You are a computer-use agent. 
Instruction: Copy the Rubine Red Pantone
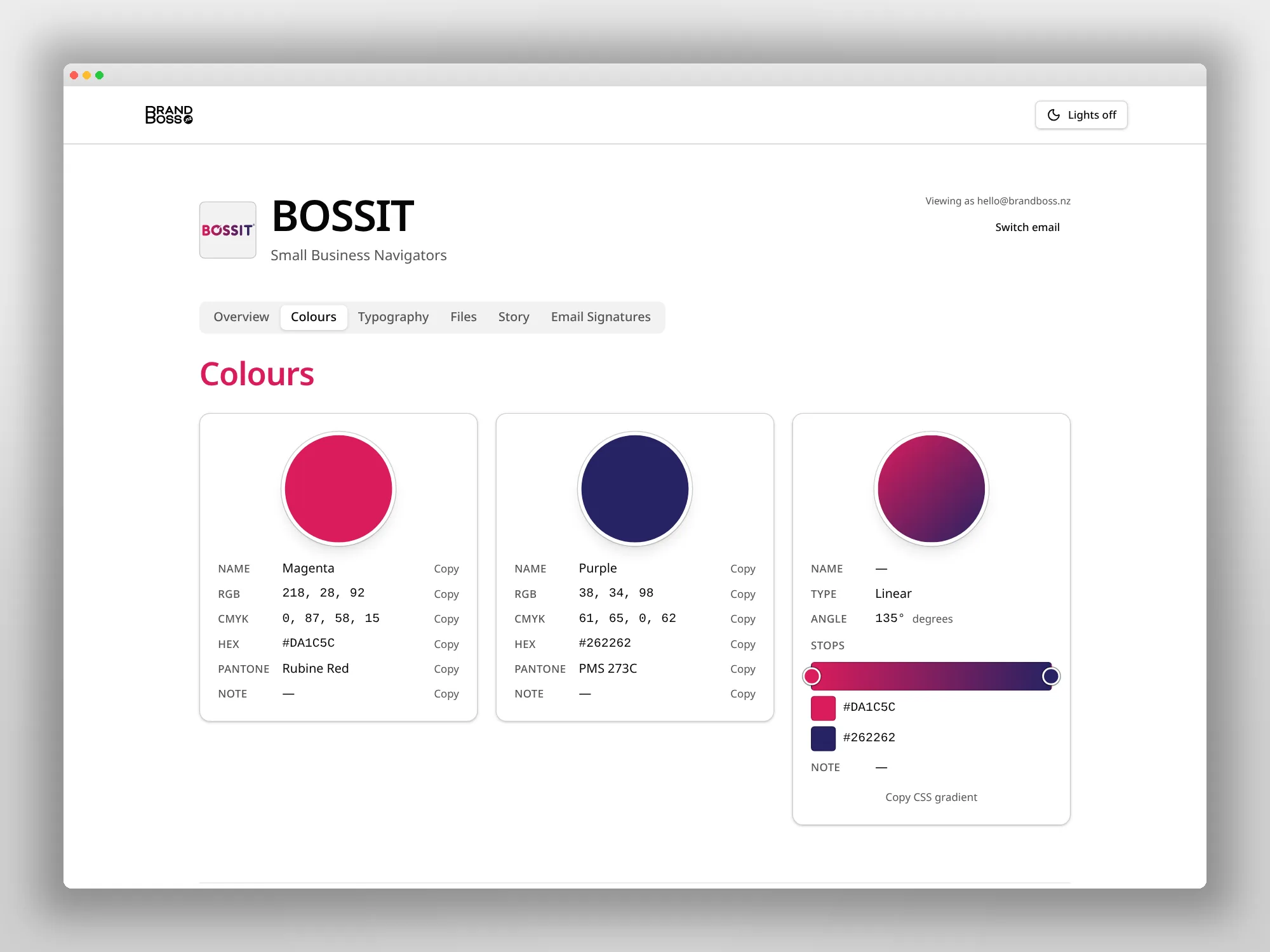(446, 669)
